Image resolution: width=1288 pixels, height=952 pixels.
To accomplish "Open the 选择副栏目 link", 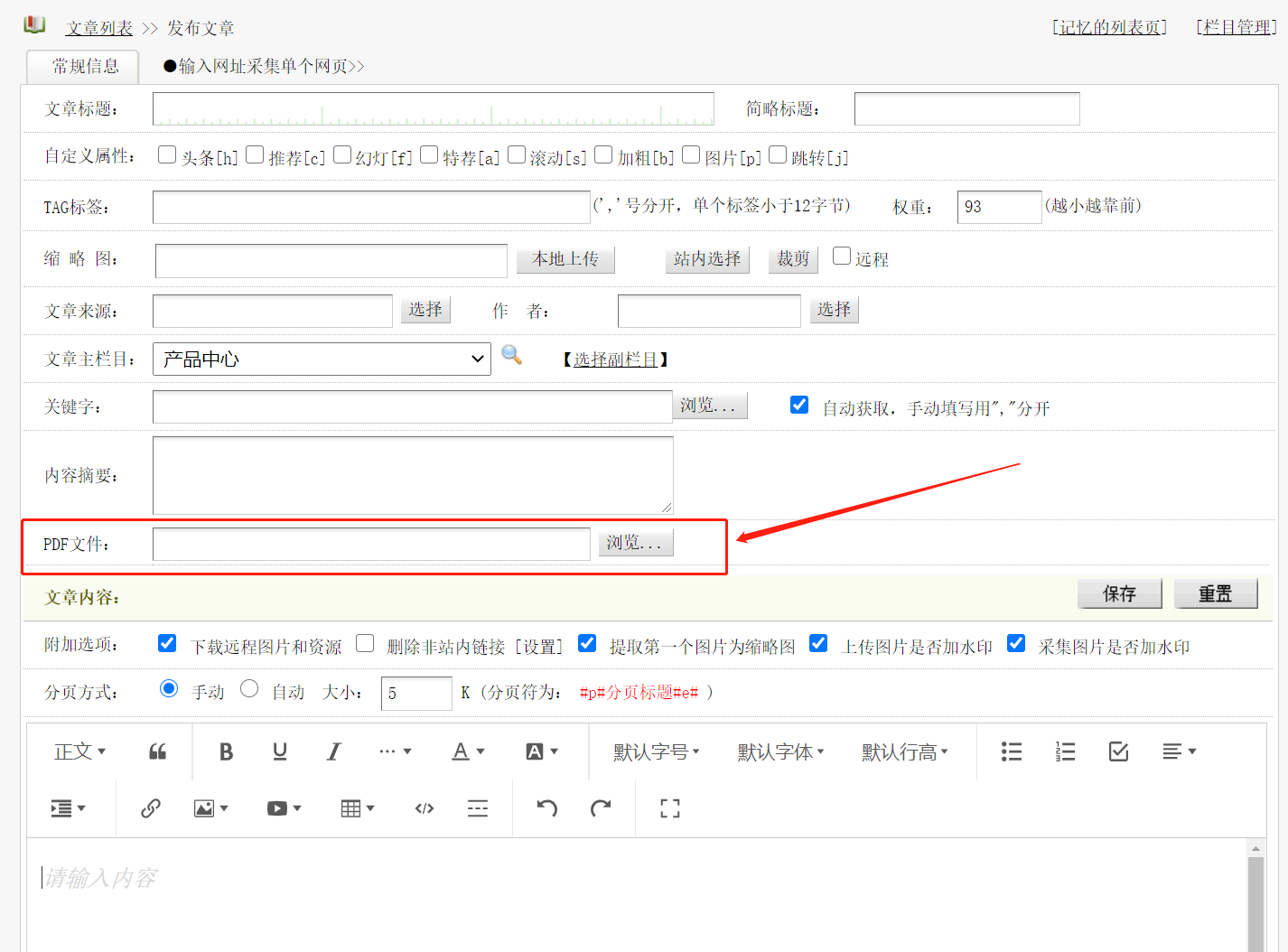I will 615,359.
